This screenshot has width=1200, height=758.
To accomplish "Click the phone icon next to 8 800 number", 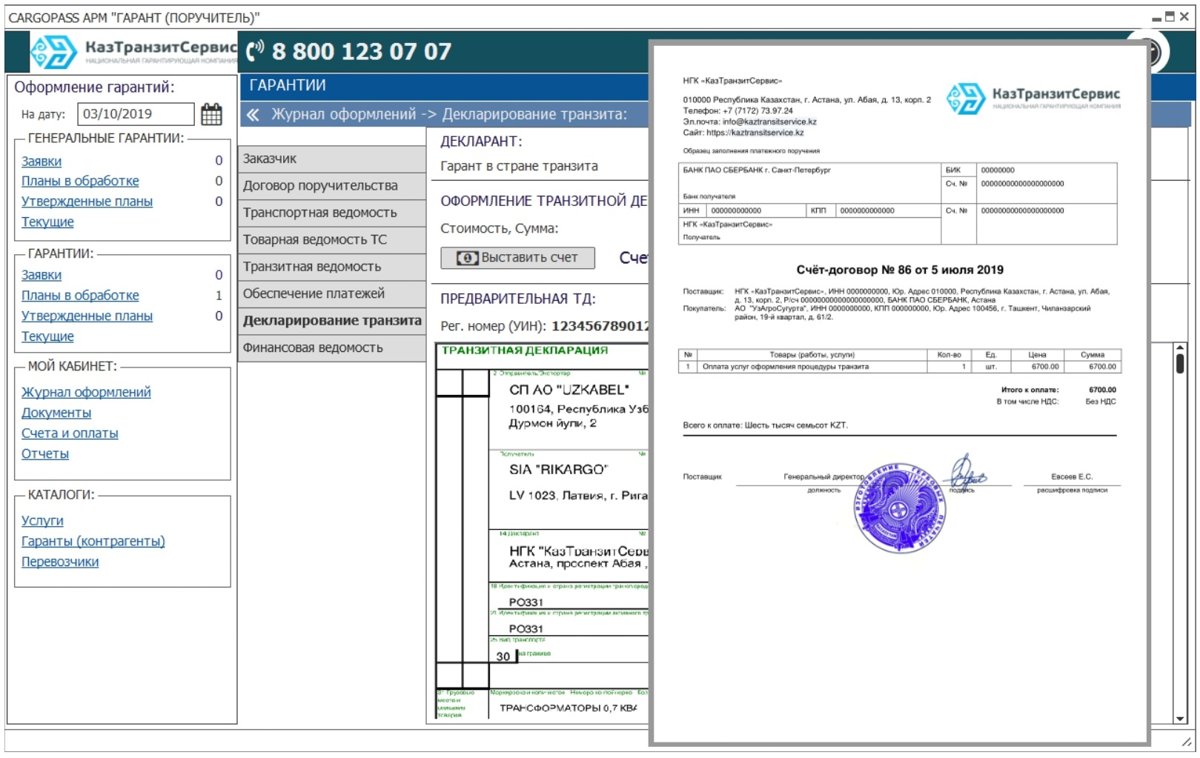I will pos(254,51).
